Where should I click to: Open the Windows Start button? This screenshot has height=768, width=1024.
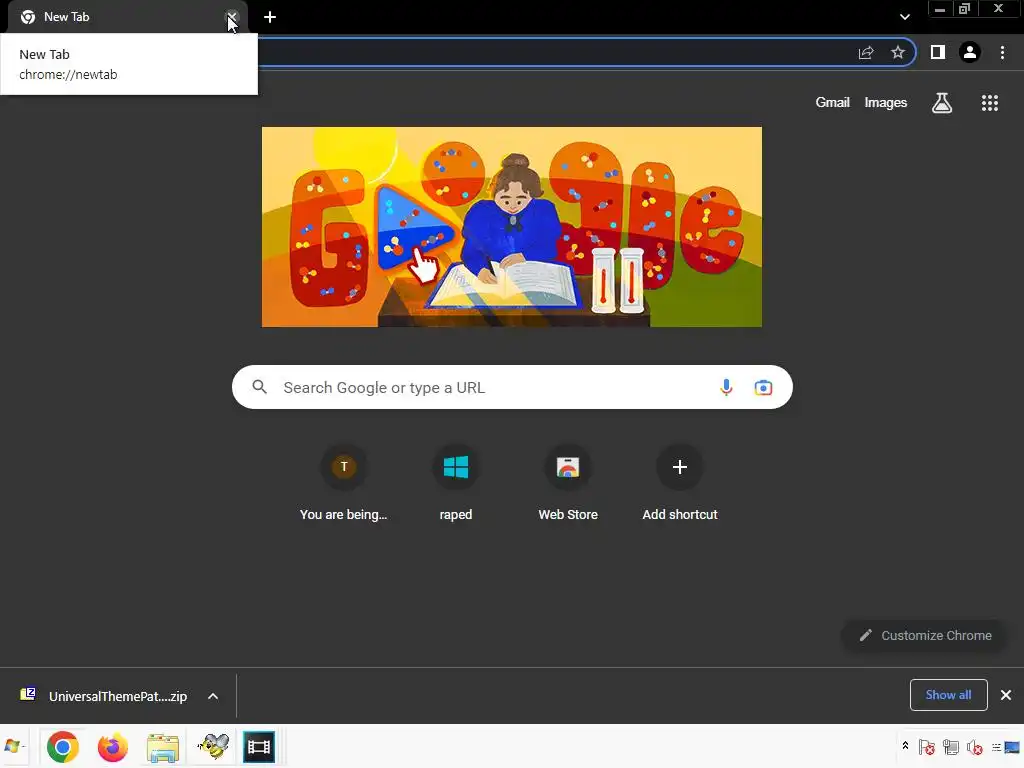[13, 746]
